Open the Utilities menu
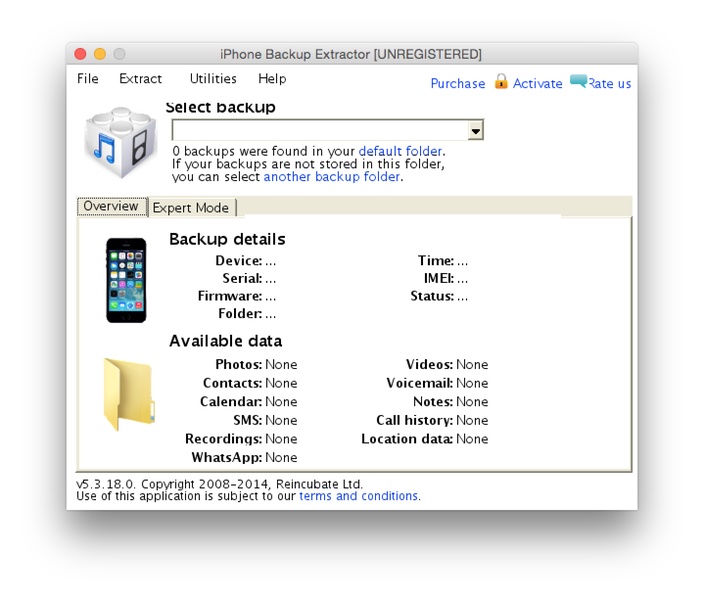704x600 pixels. point(213,79)
